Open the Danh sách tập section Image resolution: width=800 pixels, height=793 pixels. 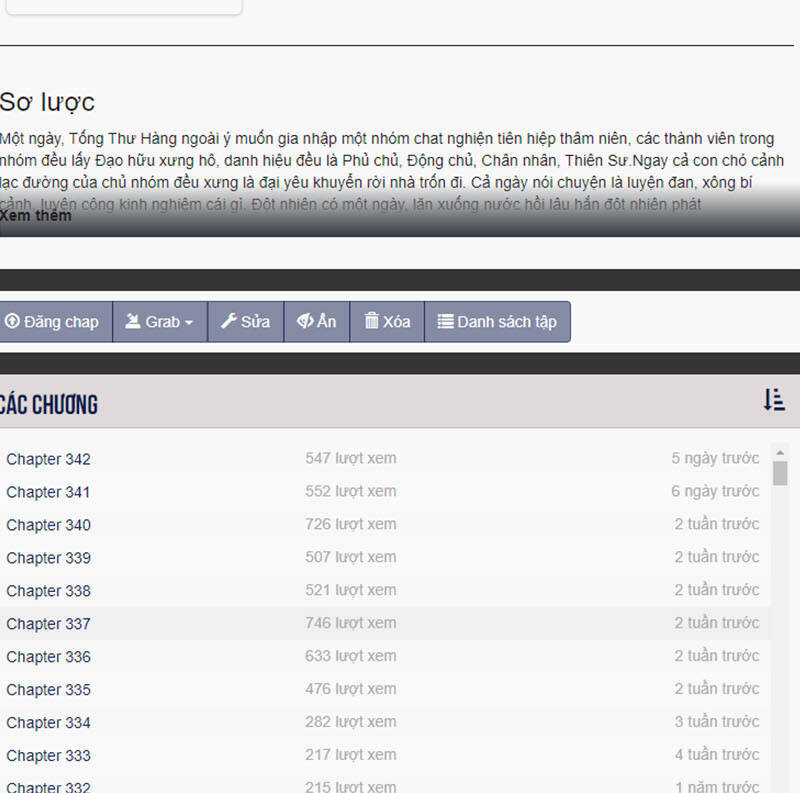[x=497, y=321]
